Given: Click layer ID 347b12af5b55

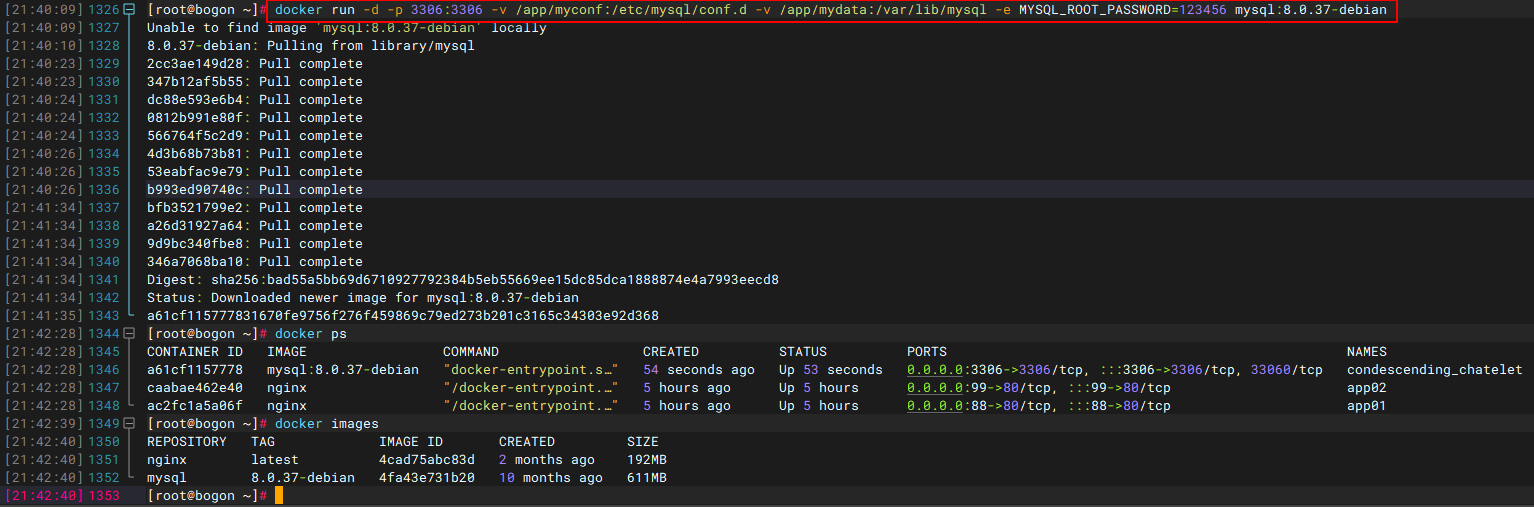Looking at the screenshot, I should coord(195,82).
